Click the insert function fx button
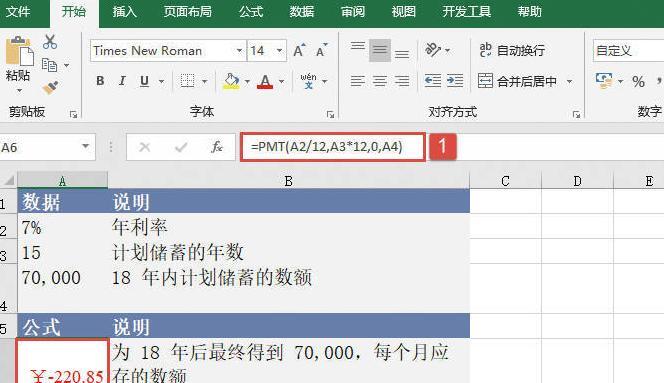 coord(217,147)
